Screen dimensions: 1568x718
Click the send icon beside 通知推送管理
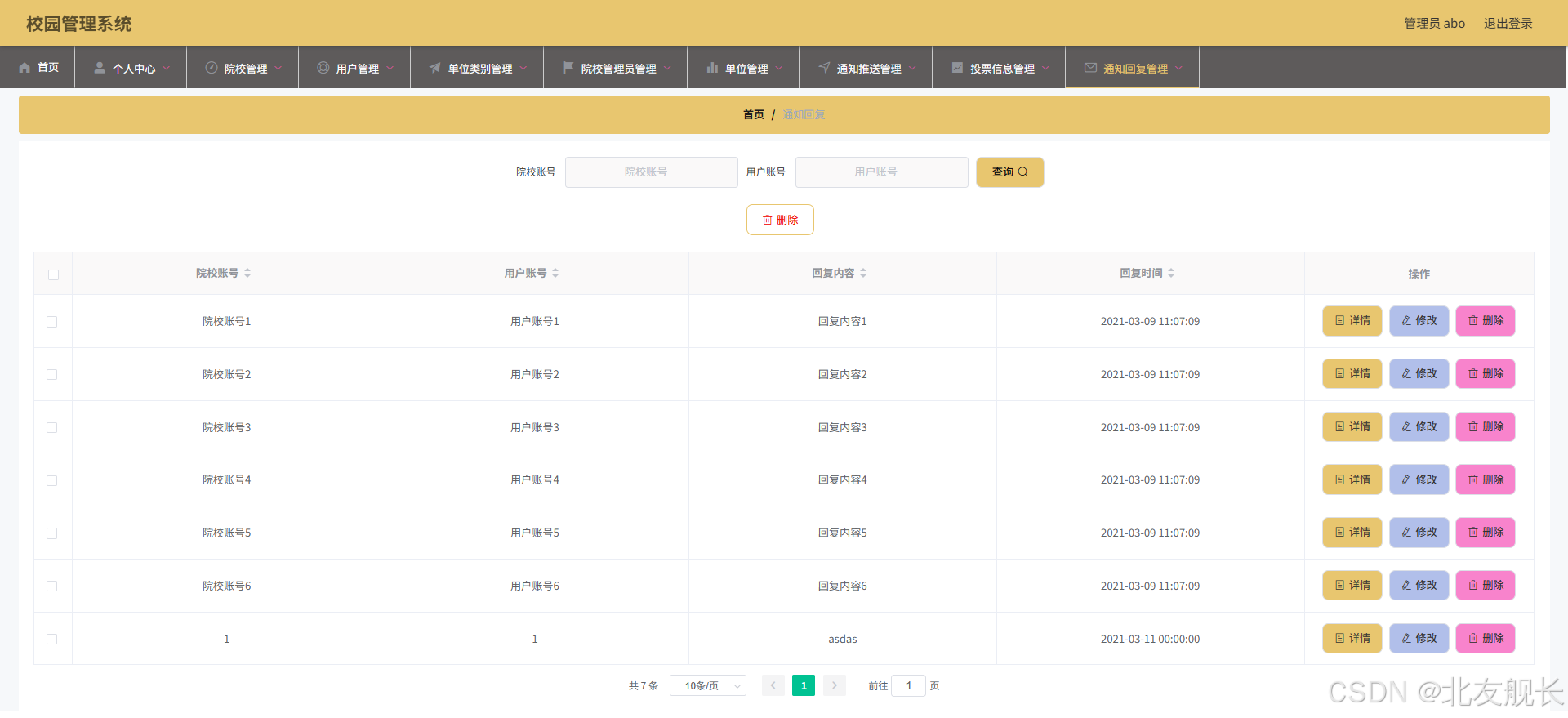(824, 68)
